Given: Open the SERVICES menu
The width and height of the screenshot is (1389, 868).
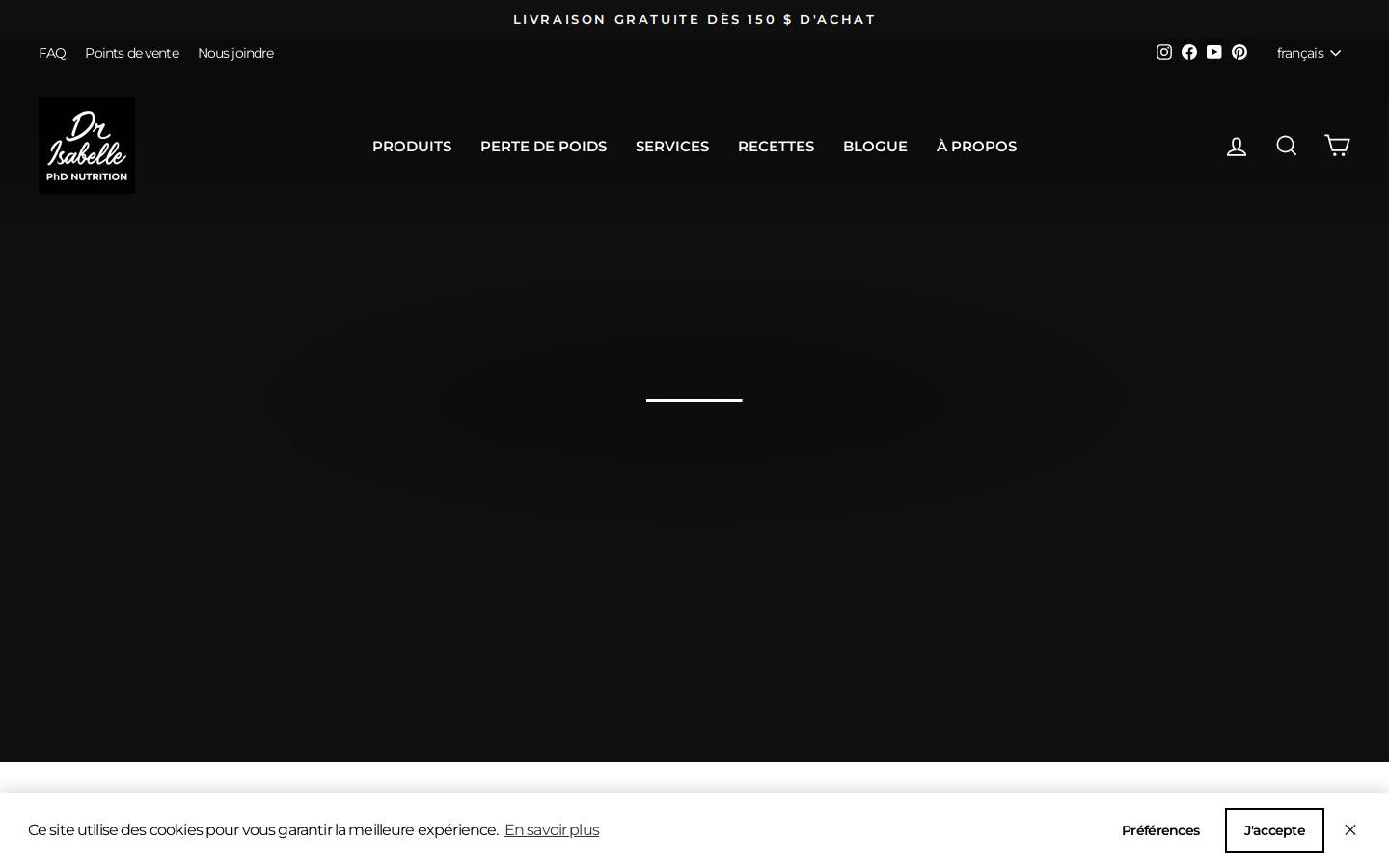Looking at the screenshot, I should [x=672, y=147].
